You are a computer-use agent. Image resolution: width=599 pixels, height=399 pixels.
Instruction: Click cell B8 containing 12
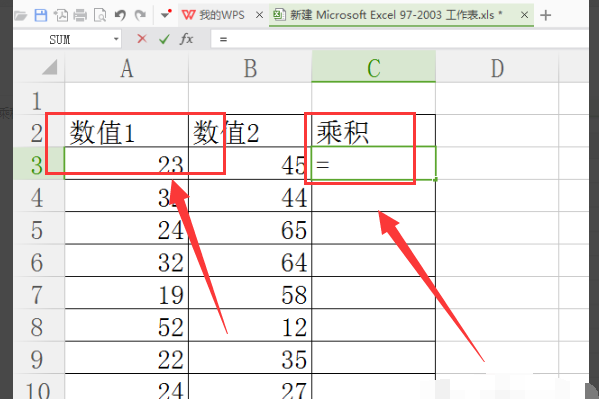point(250,326)
